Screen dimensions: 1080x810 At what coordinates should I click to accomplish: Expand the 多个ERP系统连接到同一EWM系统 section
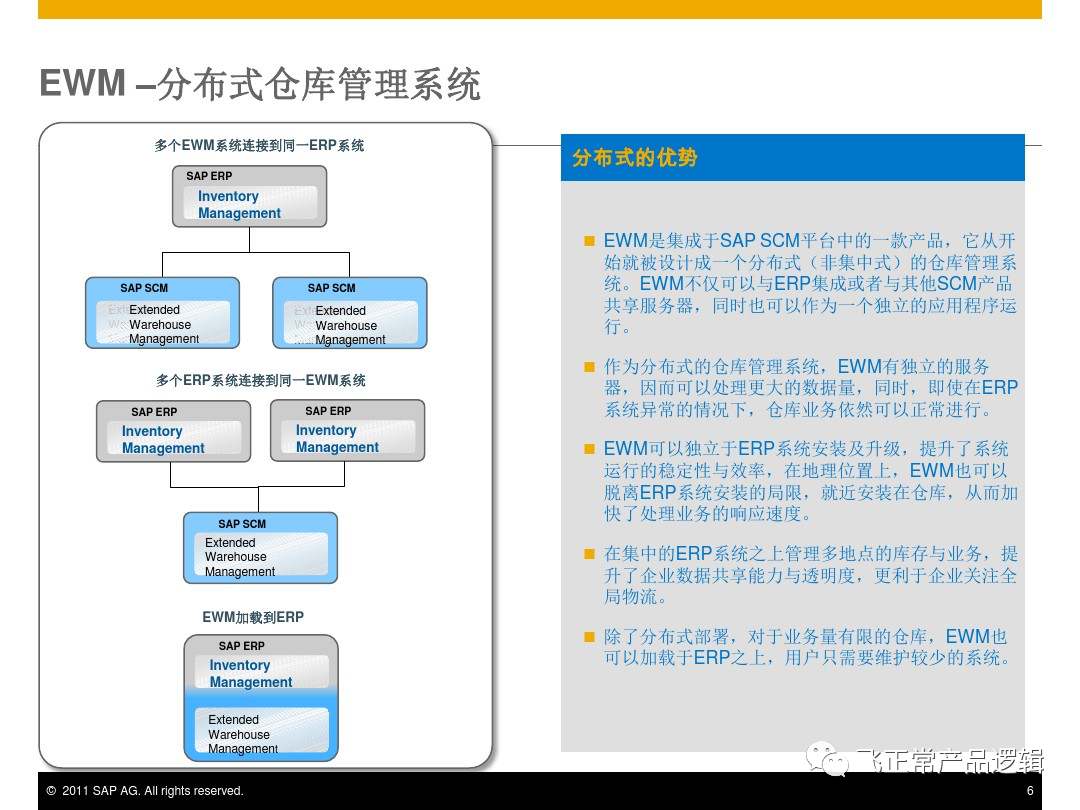tap(261, 380)
